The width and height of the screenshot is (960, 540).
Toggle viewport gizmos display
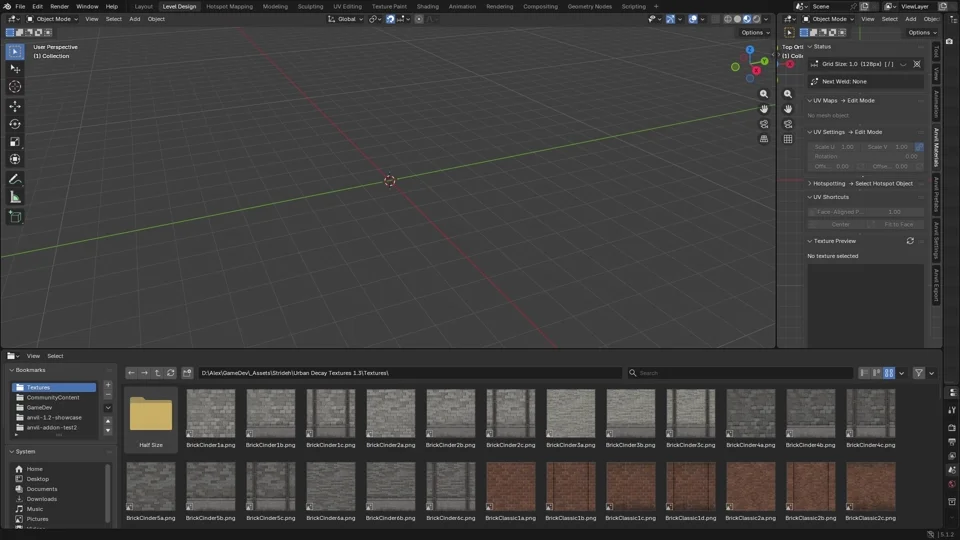(670, 19)
